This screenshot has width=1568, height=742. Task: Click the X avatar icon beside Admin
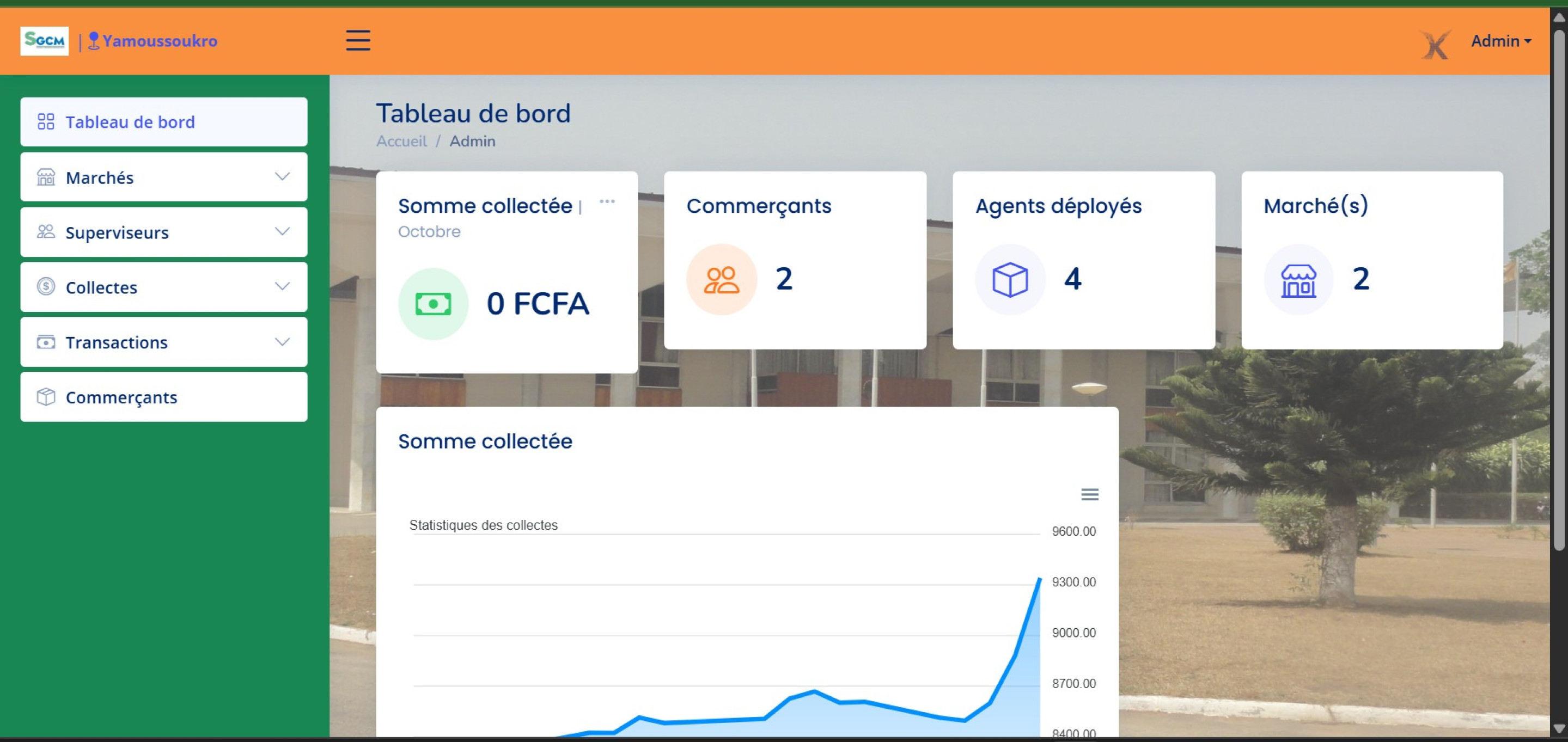(1435, 44)
